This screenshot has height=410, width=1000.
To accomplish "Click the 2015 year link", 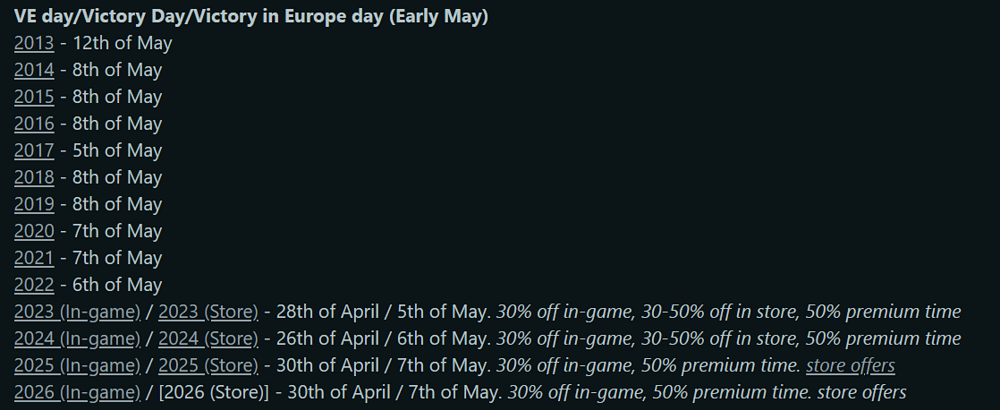I will point(34,98).
